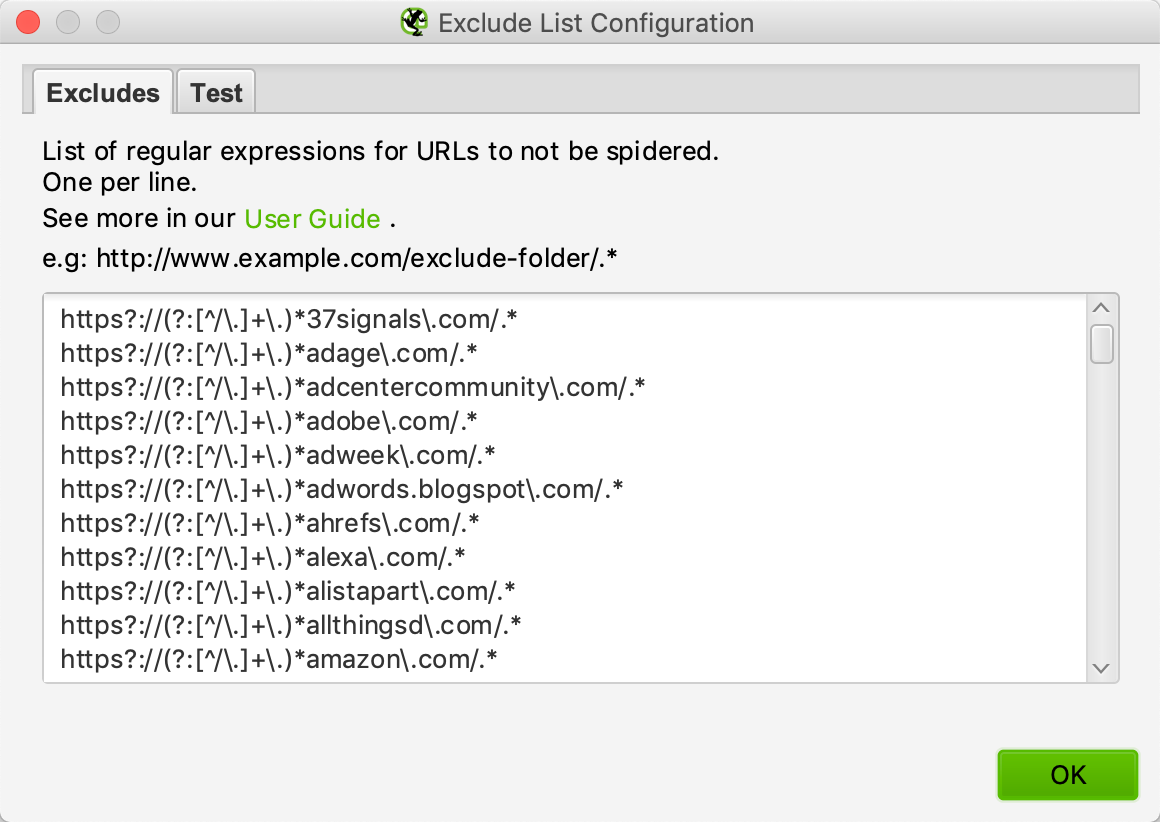Click the alistapart.com exclude line

tap(288, 592)
